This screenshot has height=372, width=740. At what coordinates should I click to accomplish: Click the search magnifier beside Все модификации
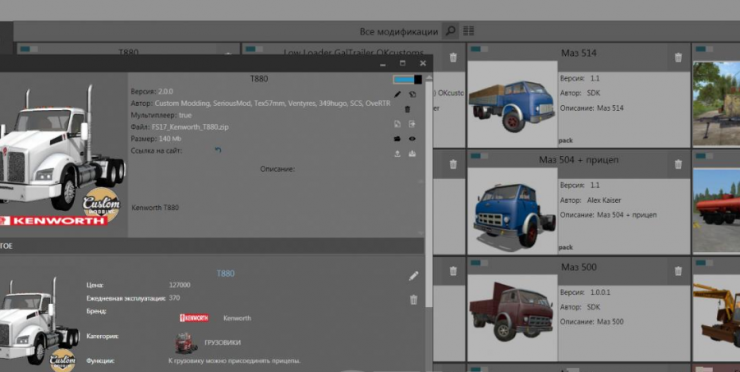[x=450, y=31]
